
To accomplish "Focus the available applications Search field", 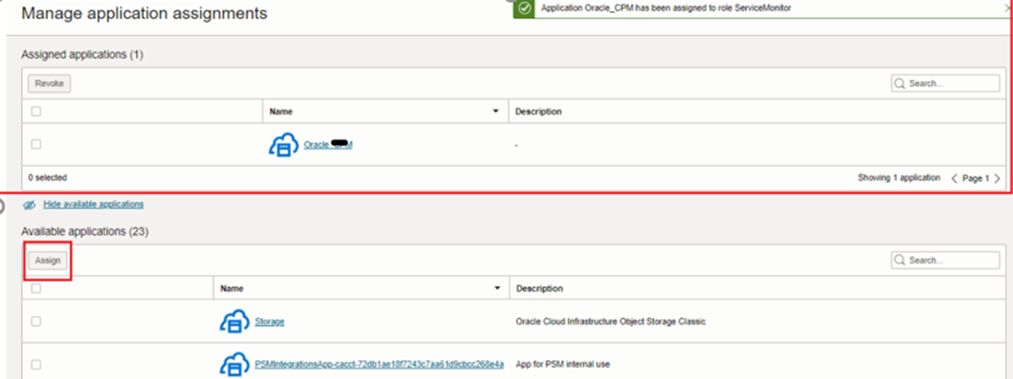I will pos(945,260).
